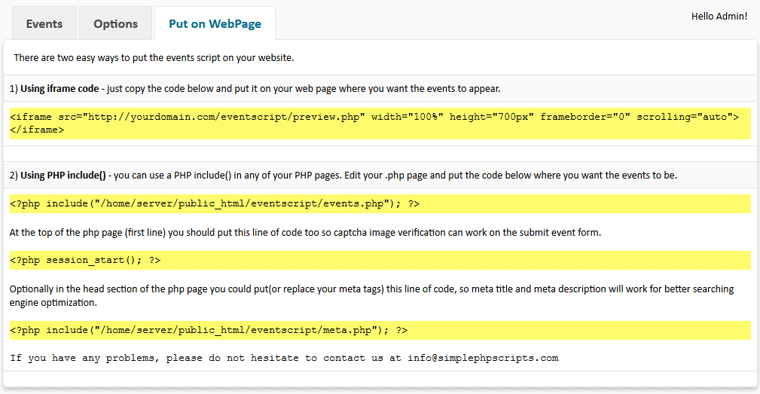Click the session_start() code line
This screenshot has width=760, height=394.
380,260
